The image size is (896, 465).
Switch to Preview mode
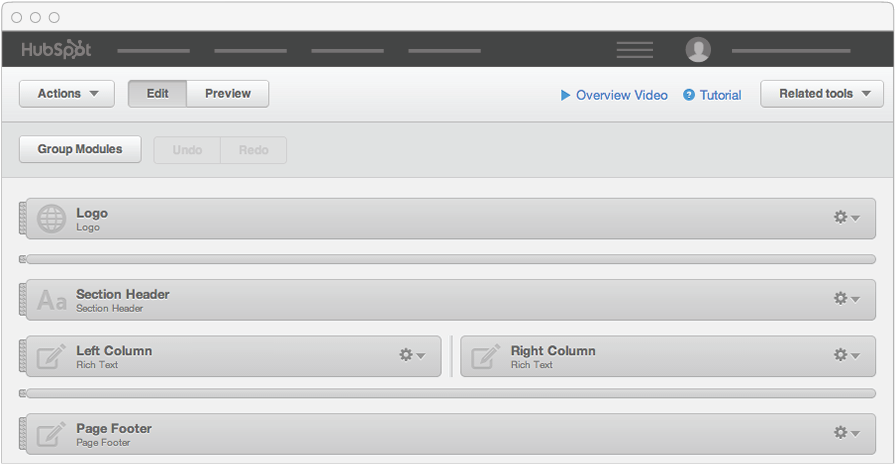coord(228,94)
